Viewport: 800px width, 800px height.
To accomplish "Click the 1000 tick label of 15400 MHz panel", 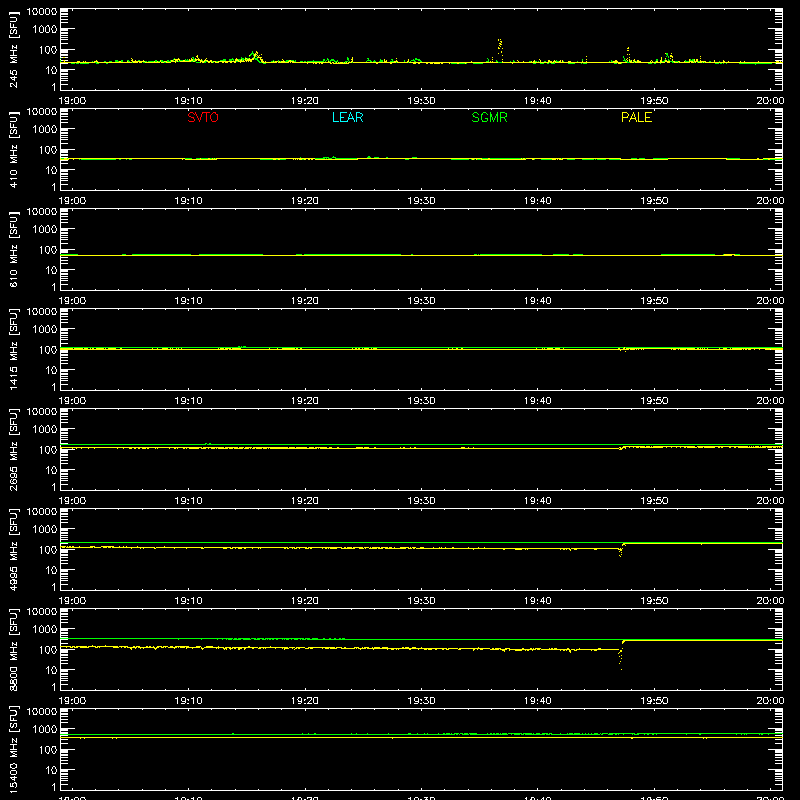I will [x=45, y=730].
